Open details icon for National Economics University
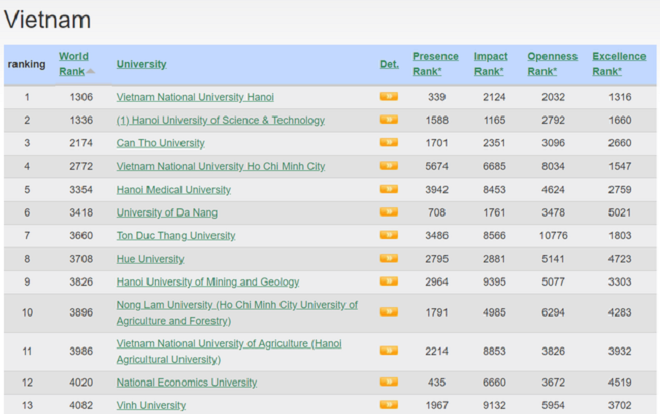The width and height of the screenshot is (660, 414). 388,382
